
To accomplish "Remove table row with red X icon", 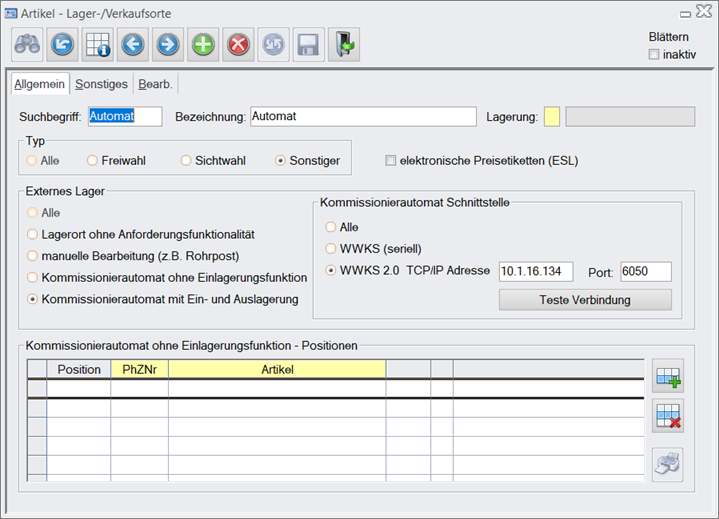I will pyautogui.click(x=667, y=414).
